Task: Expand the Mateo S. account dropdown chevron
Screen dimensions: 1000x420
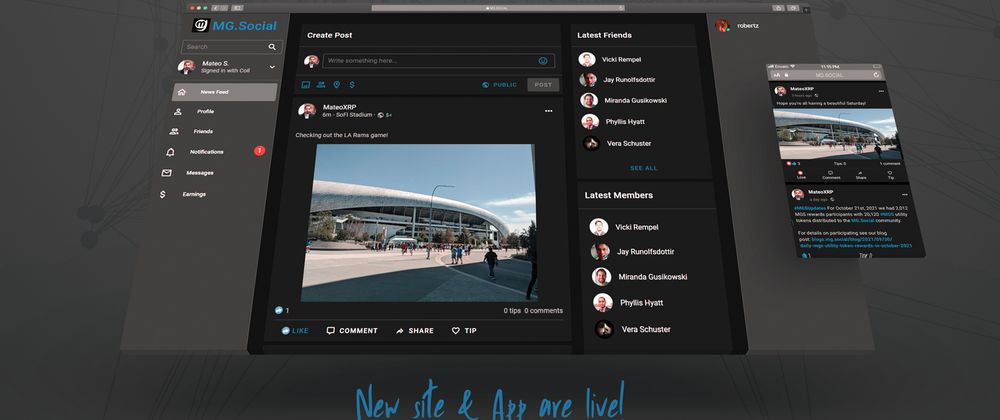Action: point(272,67)
